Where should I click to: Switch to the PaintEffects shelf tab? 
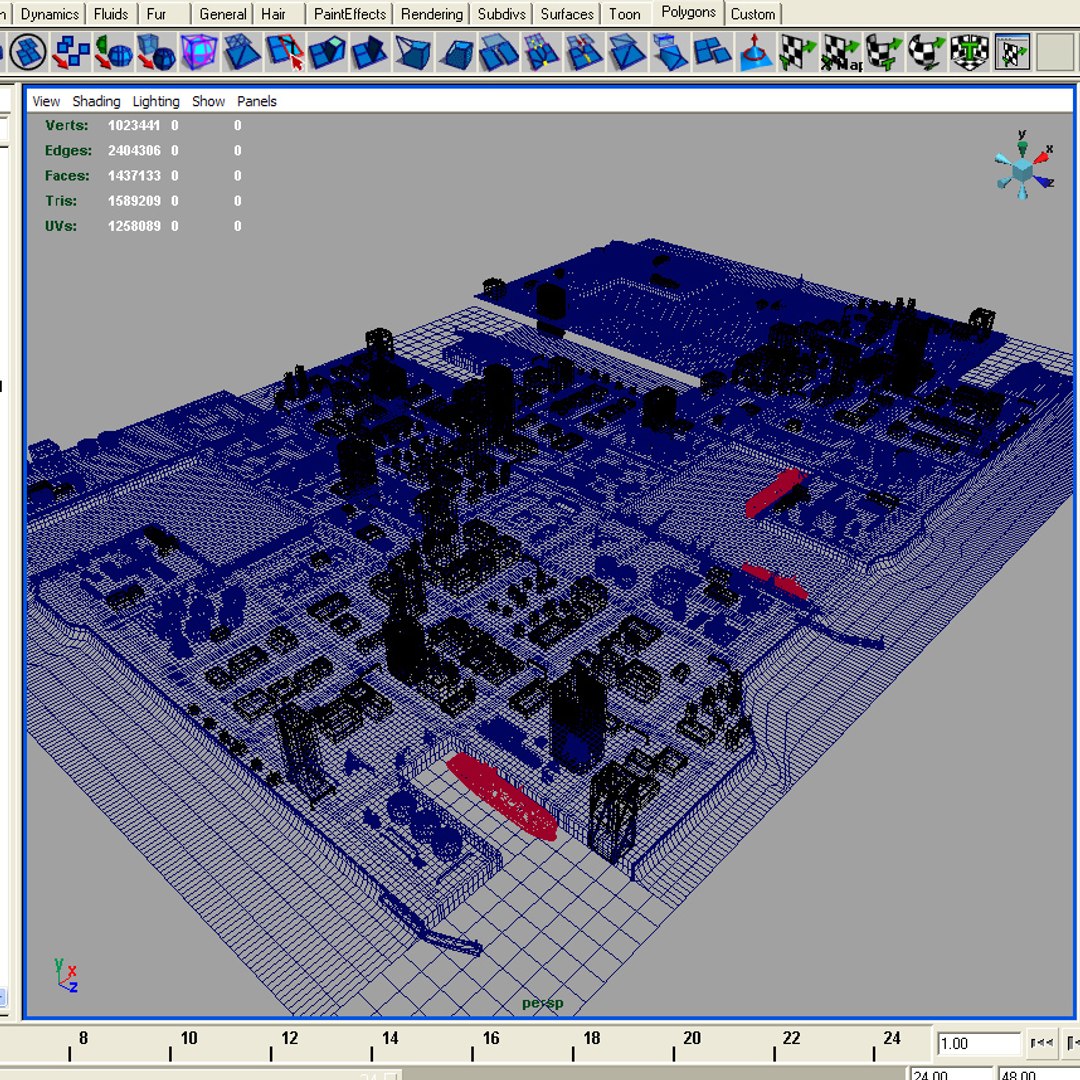pos(350,14)
